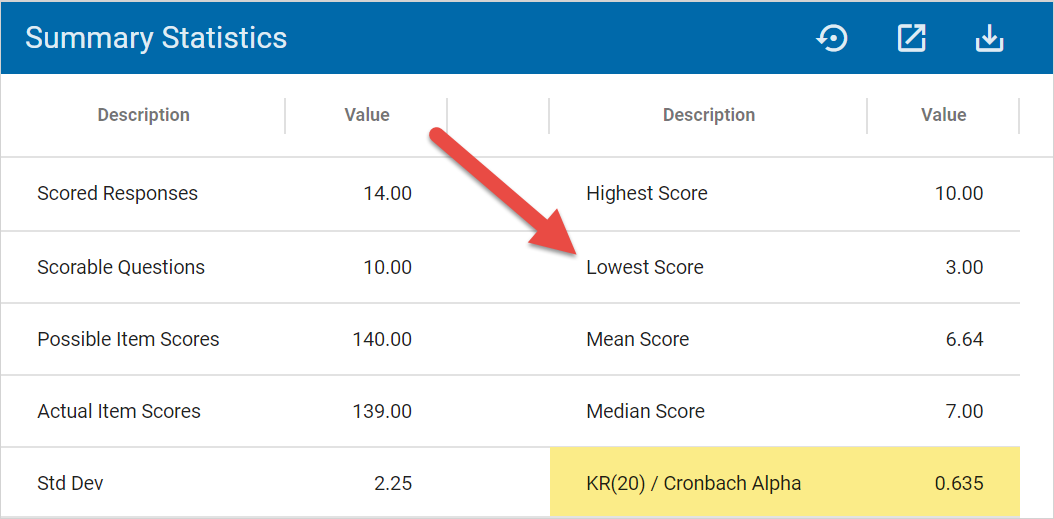Click the Possible Item Scores label
Viewport: 1054px width, 519px height.
pyautogui.click(x=128, y=339)
